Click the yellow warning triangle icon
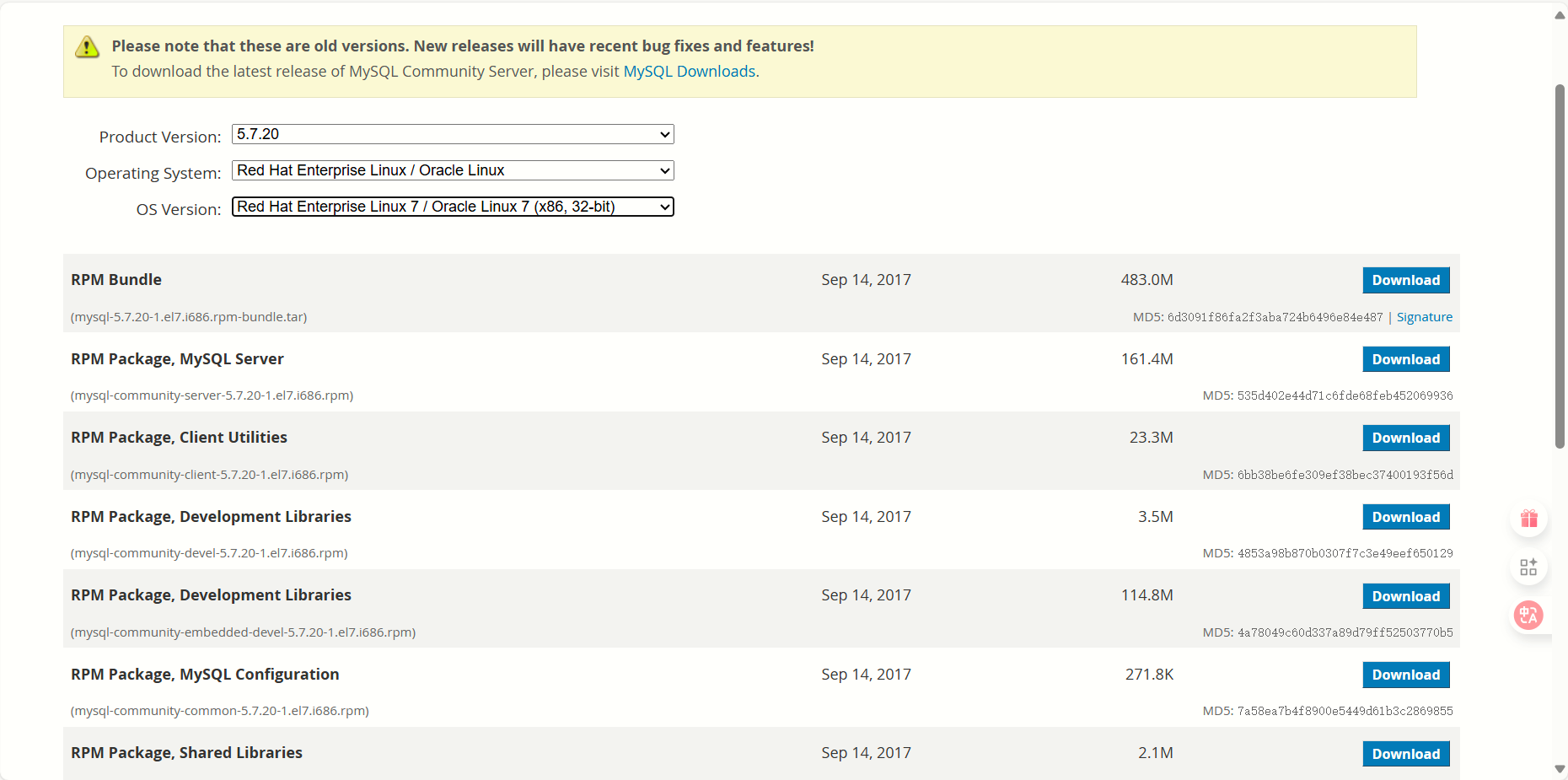Screen dimensions: 1568x780 pos(87,47)
